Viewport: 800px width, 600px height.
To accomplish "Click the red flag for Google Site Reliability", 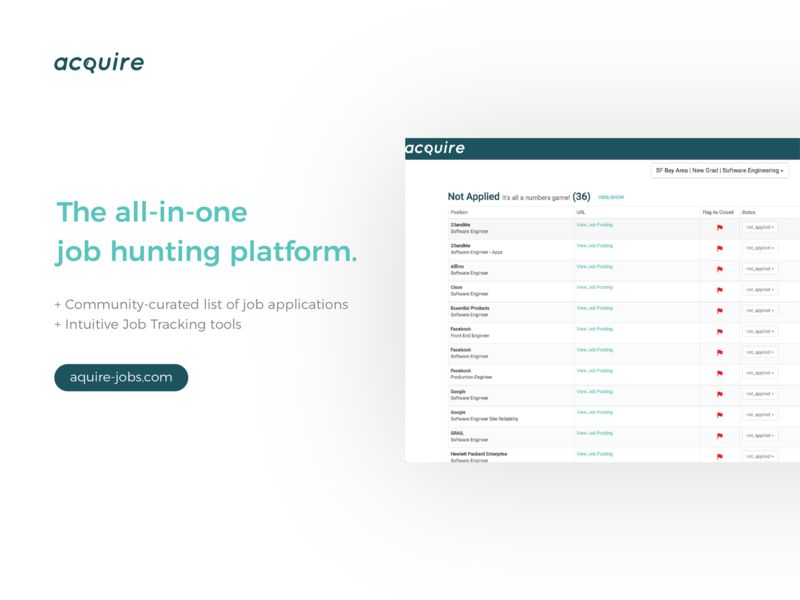I will pyautogui.click(x=719, y=415).
